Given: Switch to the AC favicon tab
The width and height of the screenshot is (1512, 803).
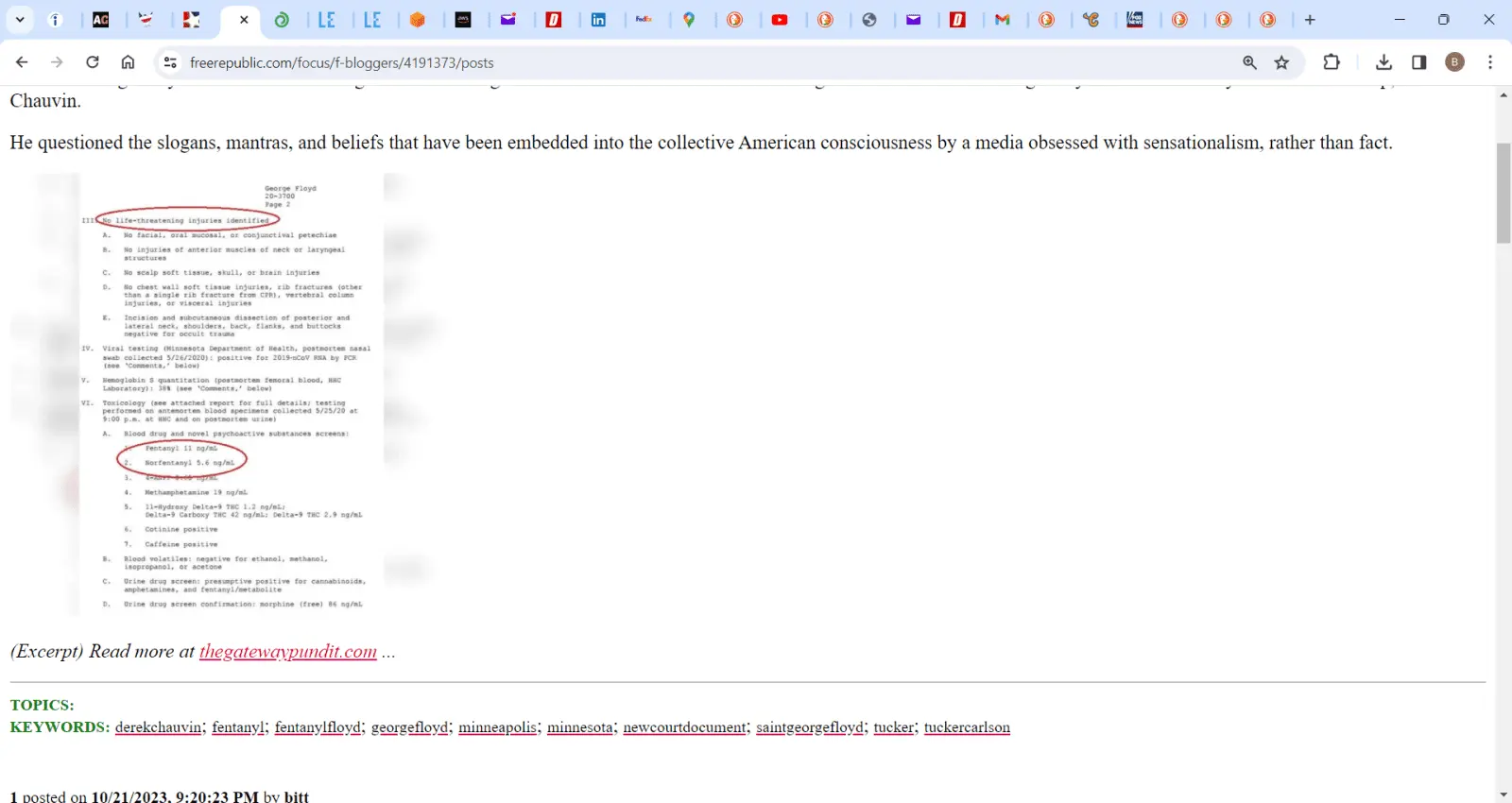Looking at the screenshot, I should pos(100,20).
